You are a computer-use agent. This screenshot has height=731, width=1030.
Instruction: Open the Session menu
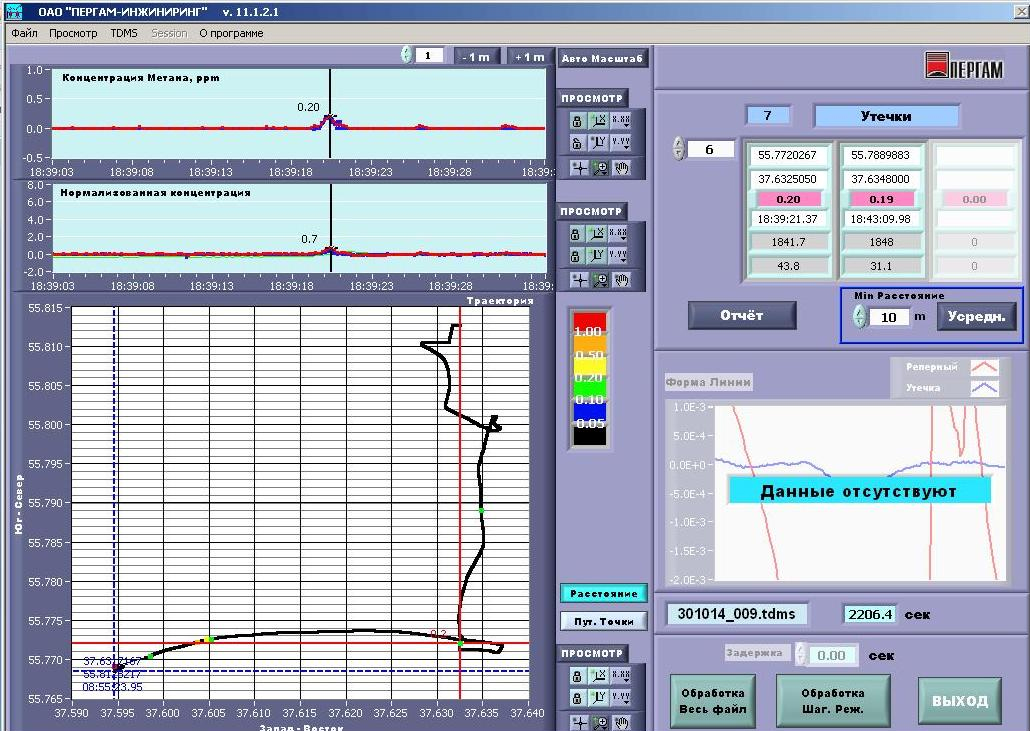pyautogui.click(x=169, y=33)
